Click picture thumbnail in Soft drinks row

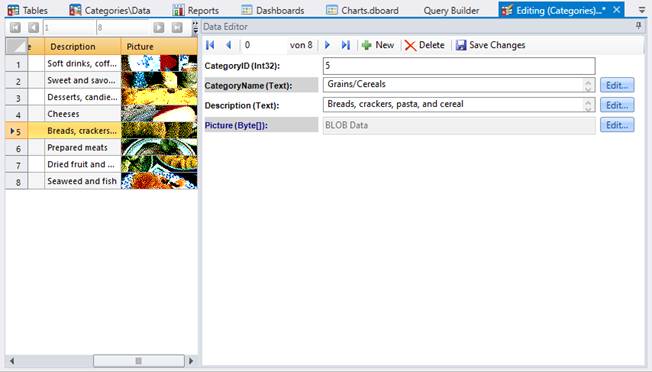(x=159, y=64)
